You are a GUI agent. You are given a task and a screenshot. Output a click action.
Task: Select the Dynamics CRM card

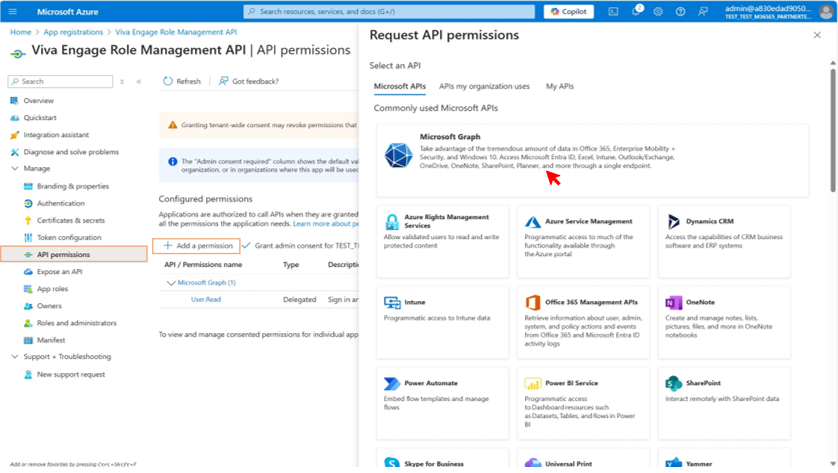point(724,242)
